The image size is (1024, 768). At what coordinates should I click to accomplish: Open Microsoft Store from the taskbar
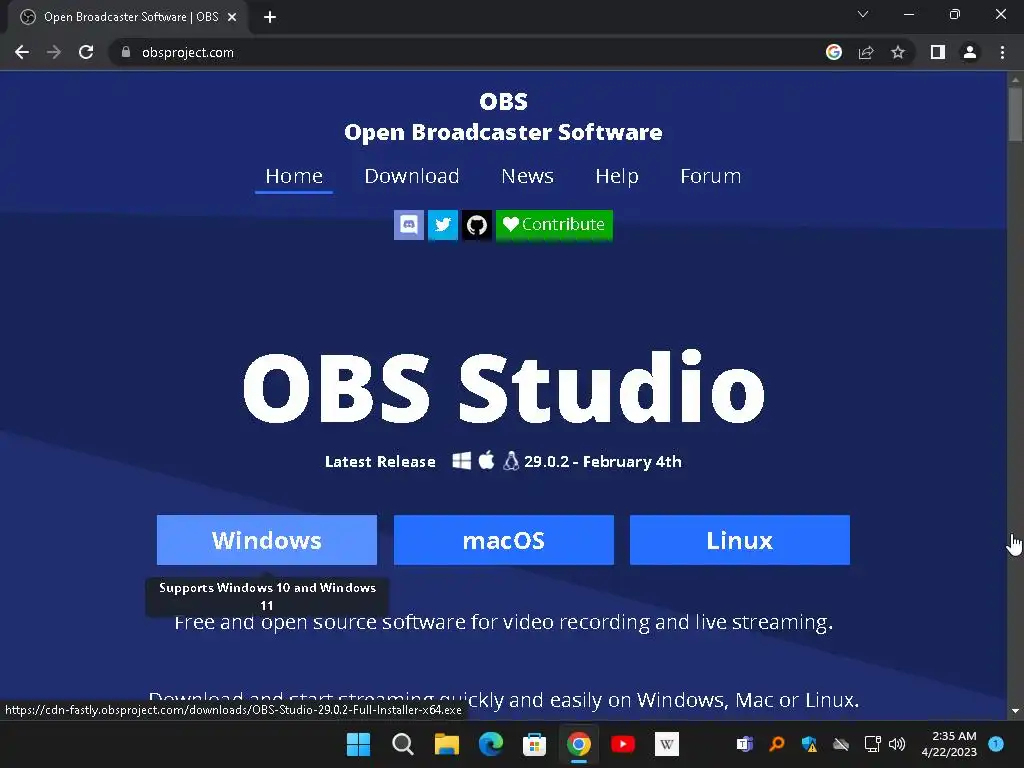(x=534, y=744)
